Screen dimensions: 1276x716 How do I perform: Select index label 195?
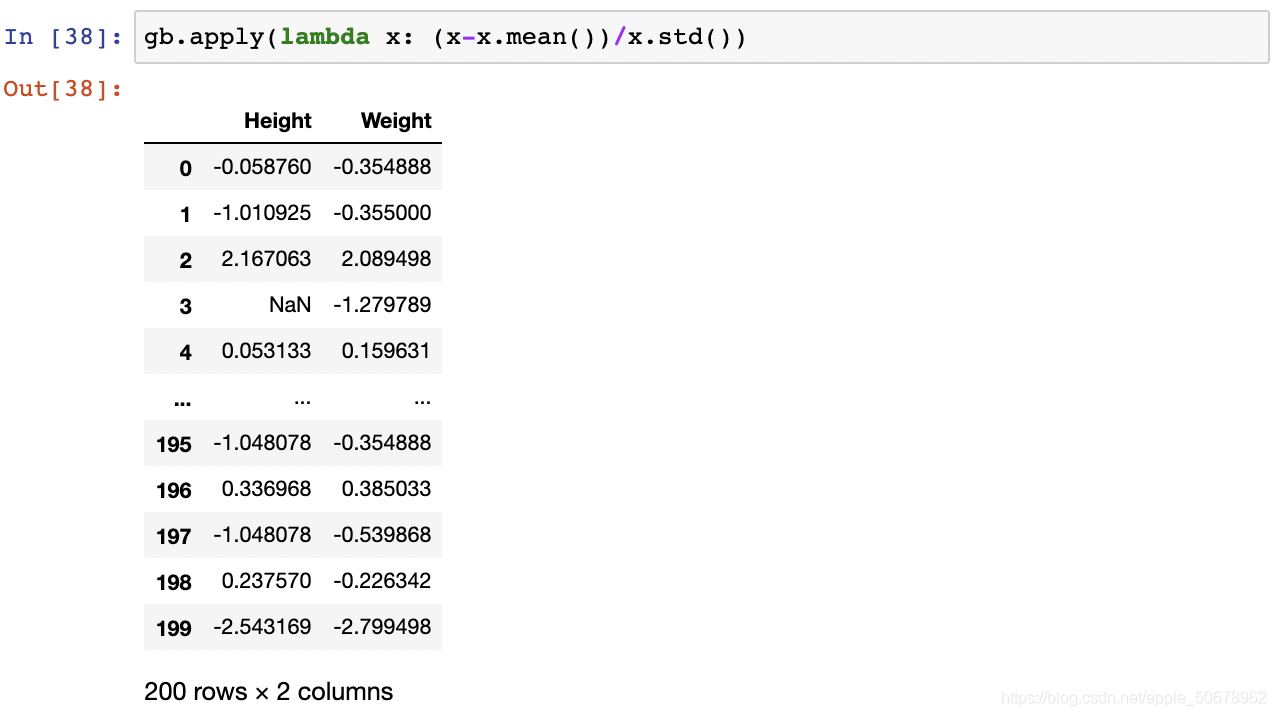174,444
